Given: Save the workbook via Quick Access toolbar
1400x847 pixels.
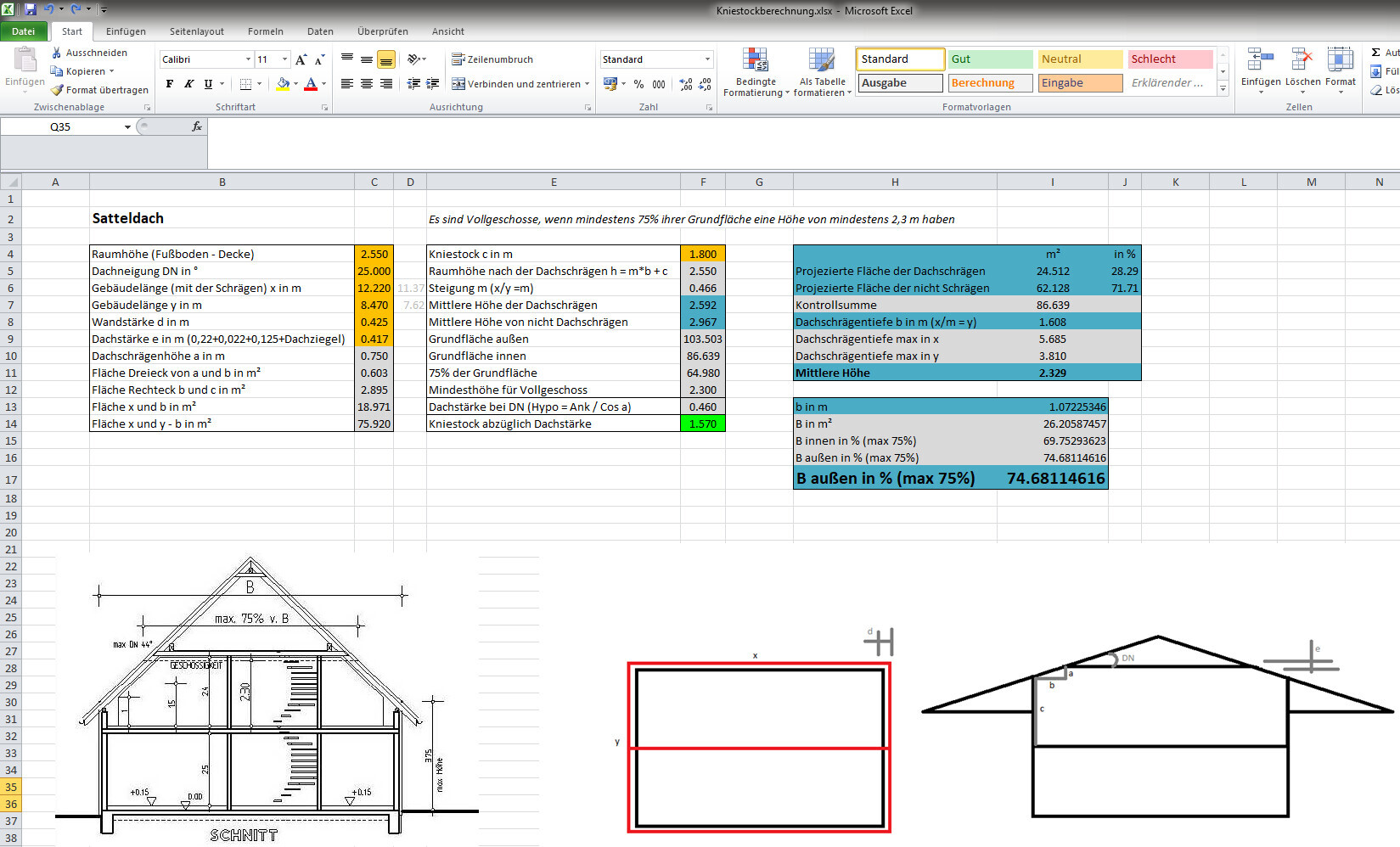Looking at the screenshot, I should (x=29, y=8).
